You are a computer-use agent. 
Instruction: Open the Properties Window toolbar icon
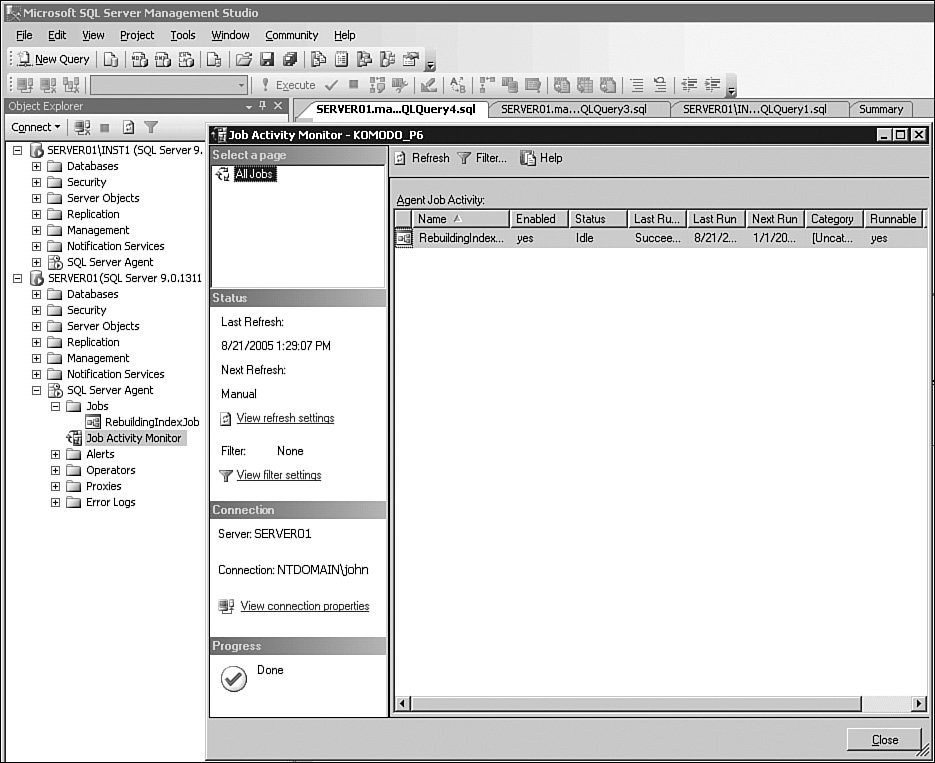point(411,59)
